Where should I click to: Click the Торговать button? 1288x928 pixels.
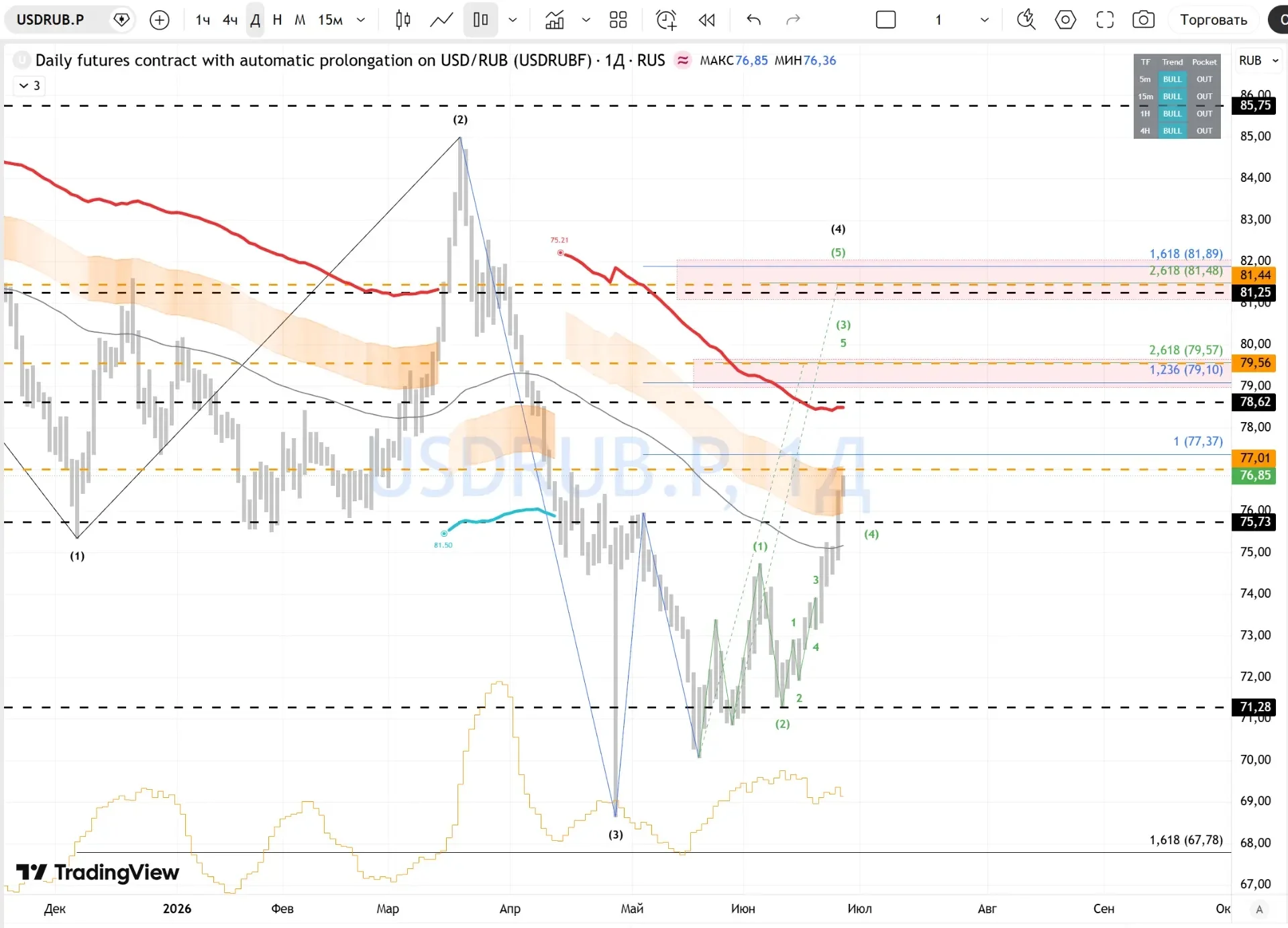[1214, 20]
